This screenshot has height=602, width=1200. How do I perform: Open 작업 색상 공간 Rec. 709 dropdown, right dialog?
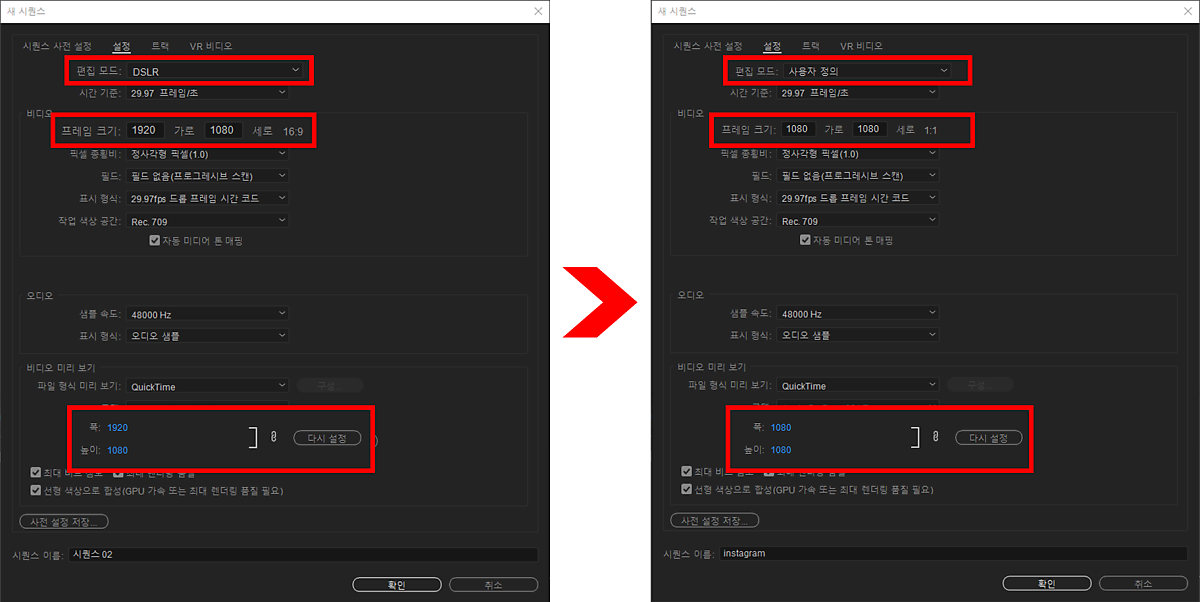[858, 220]
